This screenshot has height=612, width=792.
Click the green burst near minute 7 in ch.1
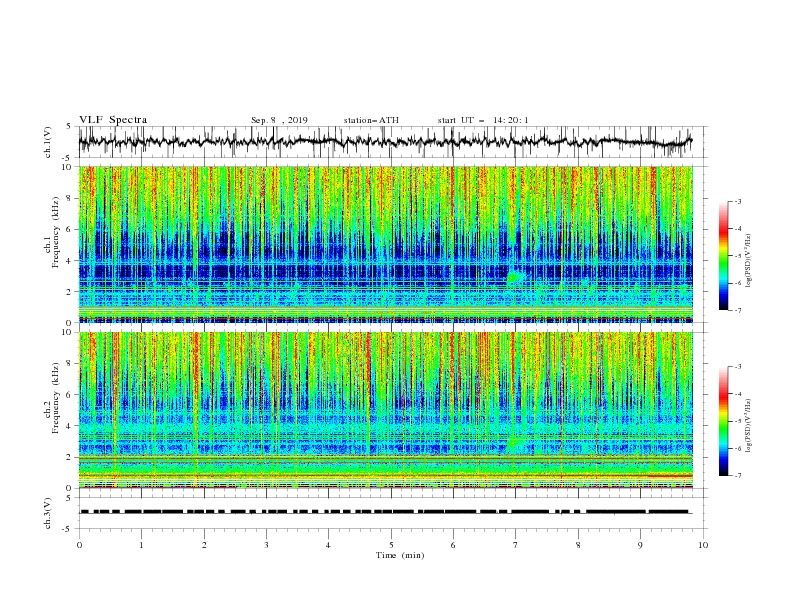click(x=515, y=277)
